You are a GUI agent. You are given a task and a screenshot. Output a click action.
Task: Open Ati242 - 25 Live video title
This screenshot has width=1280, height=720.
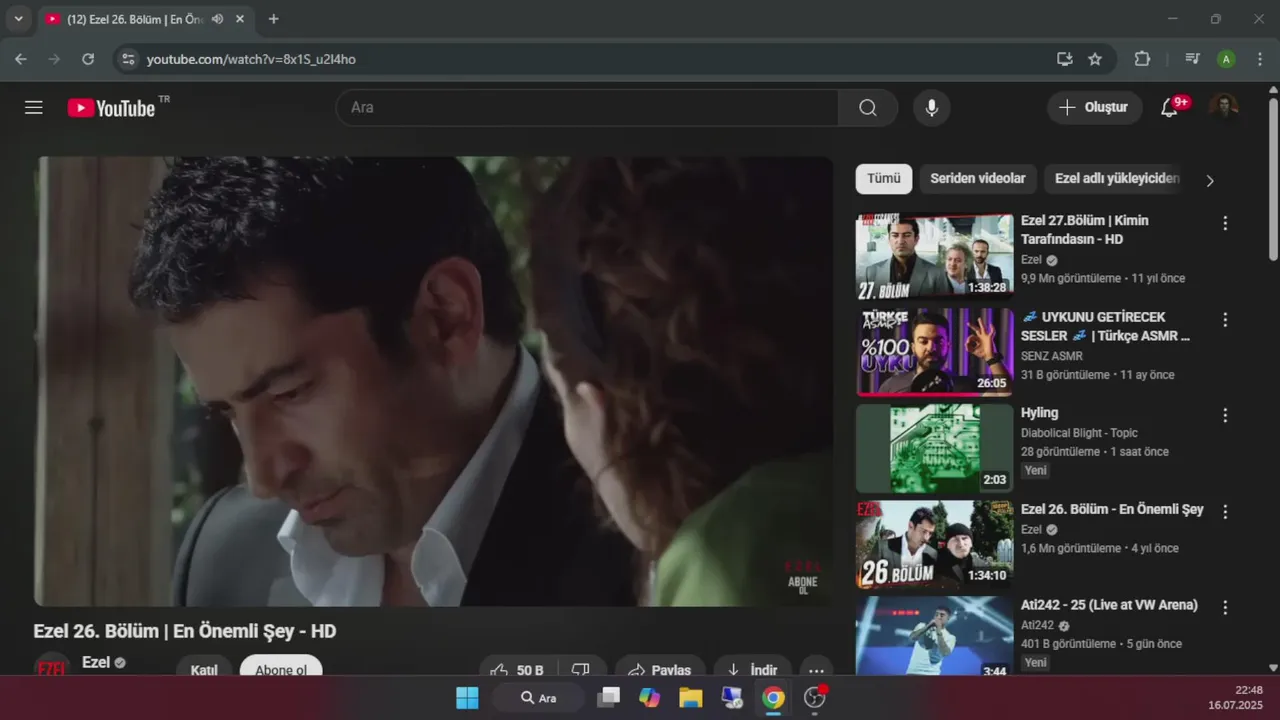point(1109,605)
